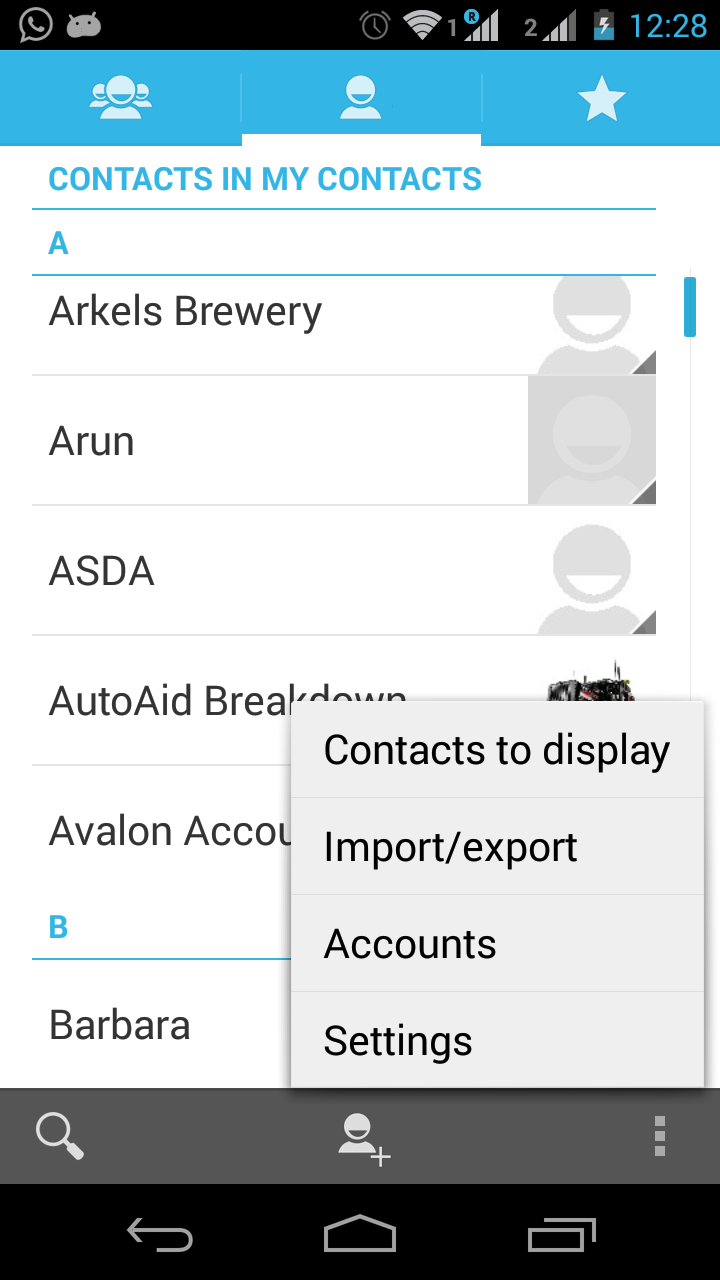720x1280 pixels.
Task: Select the All Contacts person tab
Action: tap(361, 98)
